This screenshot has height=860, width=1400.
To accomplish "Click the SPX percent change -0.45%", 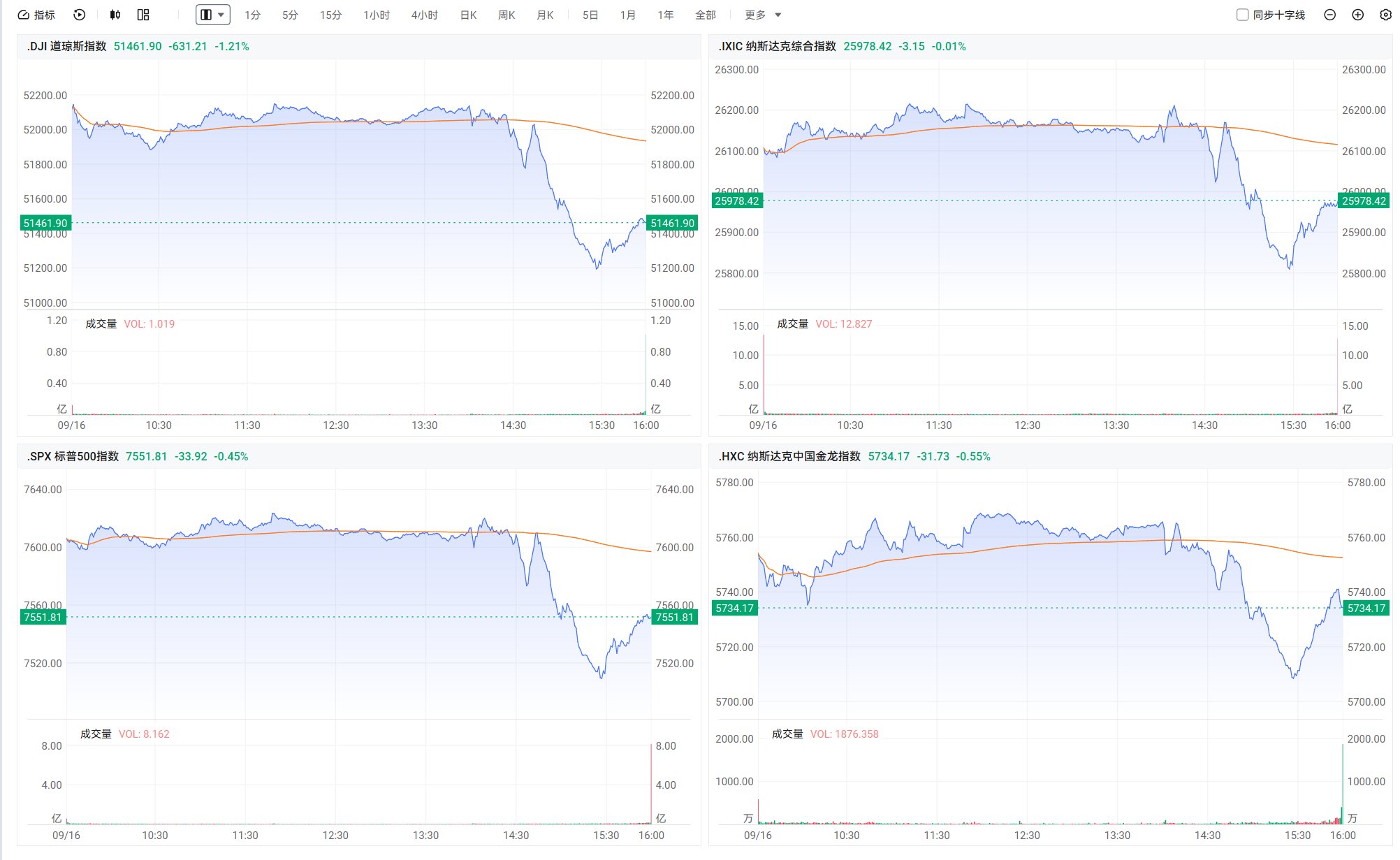I will pos(231,456).
